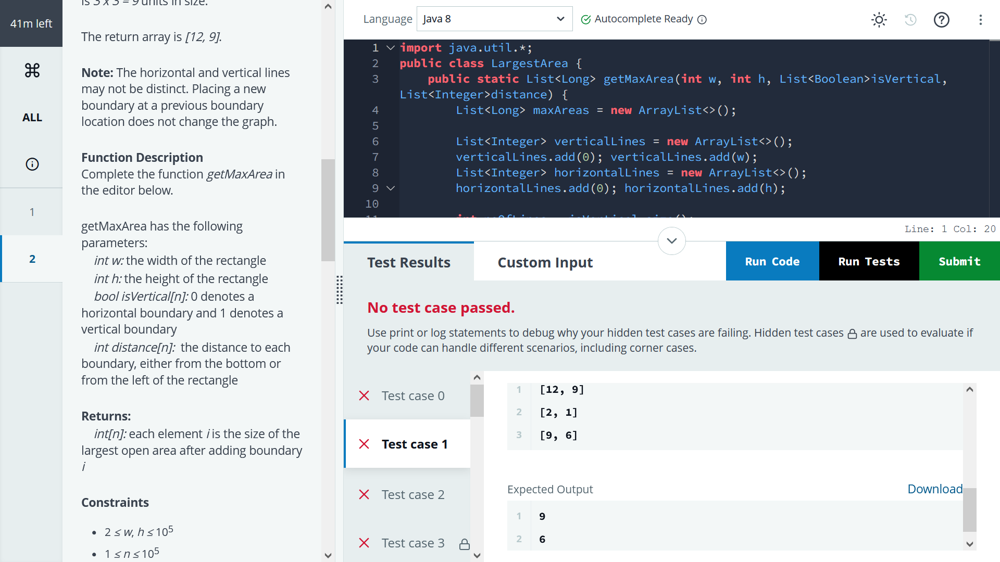The height and width of the screenshot is (562, 1000).
Task: Fold the code block at line 9
Action: coord(390,188)
